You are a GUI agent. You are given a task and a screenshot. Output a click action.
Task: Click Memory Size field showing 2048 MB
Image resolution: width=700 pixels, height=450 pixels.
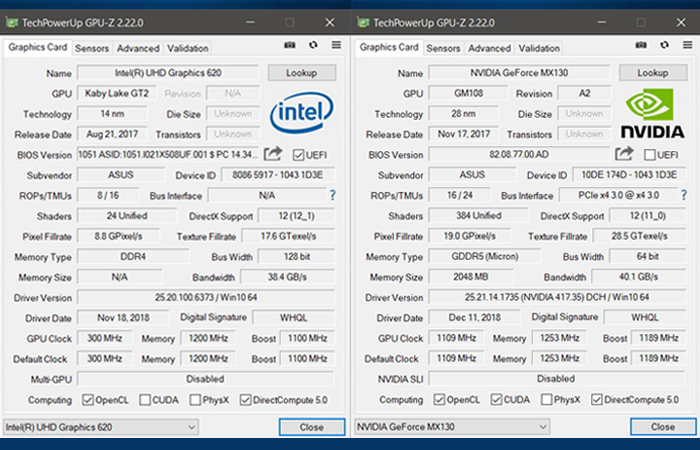pos(471,277)
